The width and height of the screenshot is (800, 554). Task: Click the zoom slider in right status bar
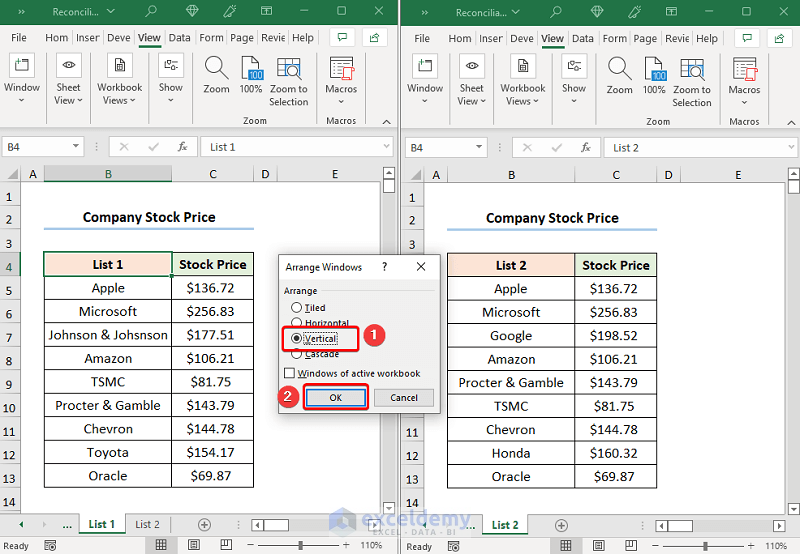tap(705, 546)
